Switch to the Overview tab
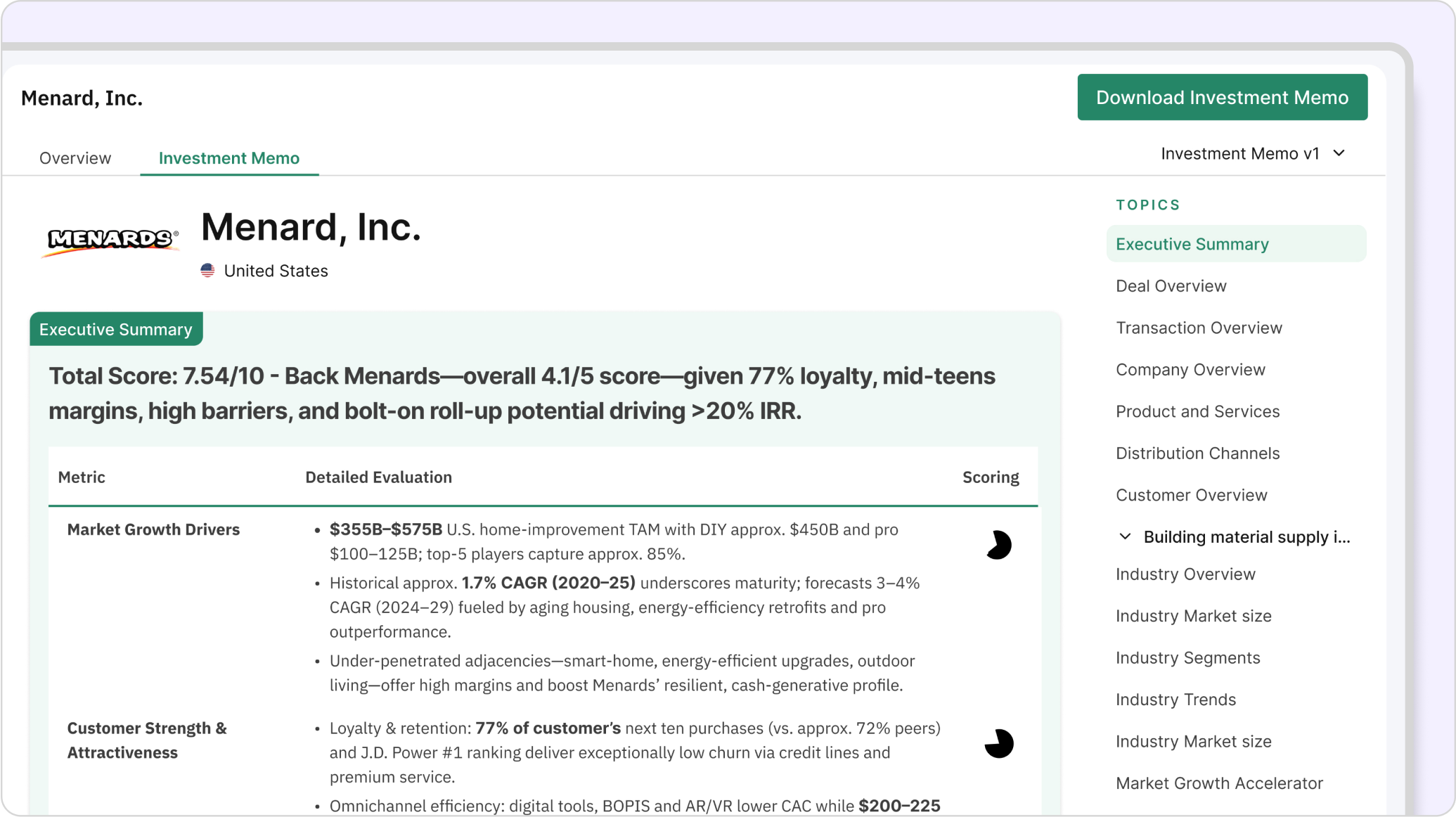 [x=75, y=158]
